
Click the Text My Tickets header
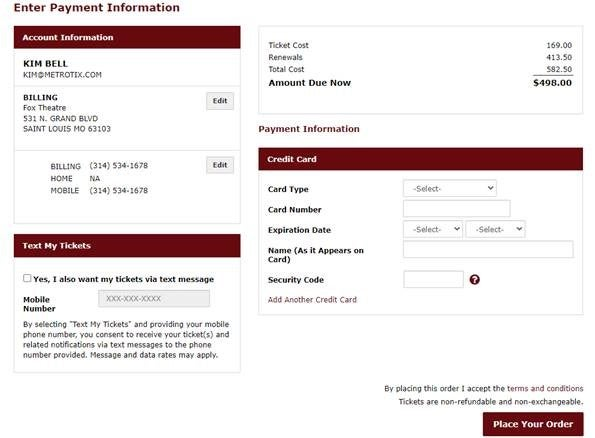click(127, 246)
